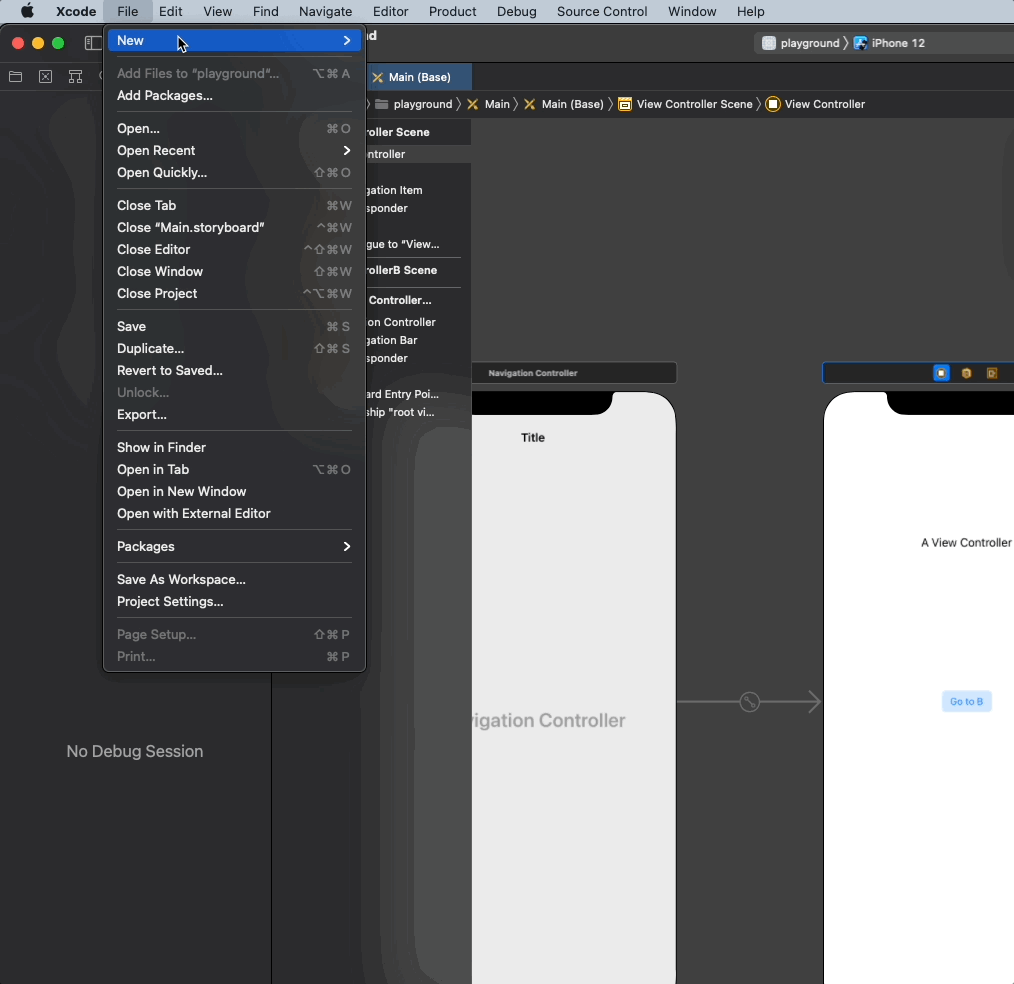
Task: Select the ControllerB Scene outline row
Action: coord(418,270)
